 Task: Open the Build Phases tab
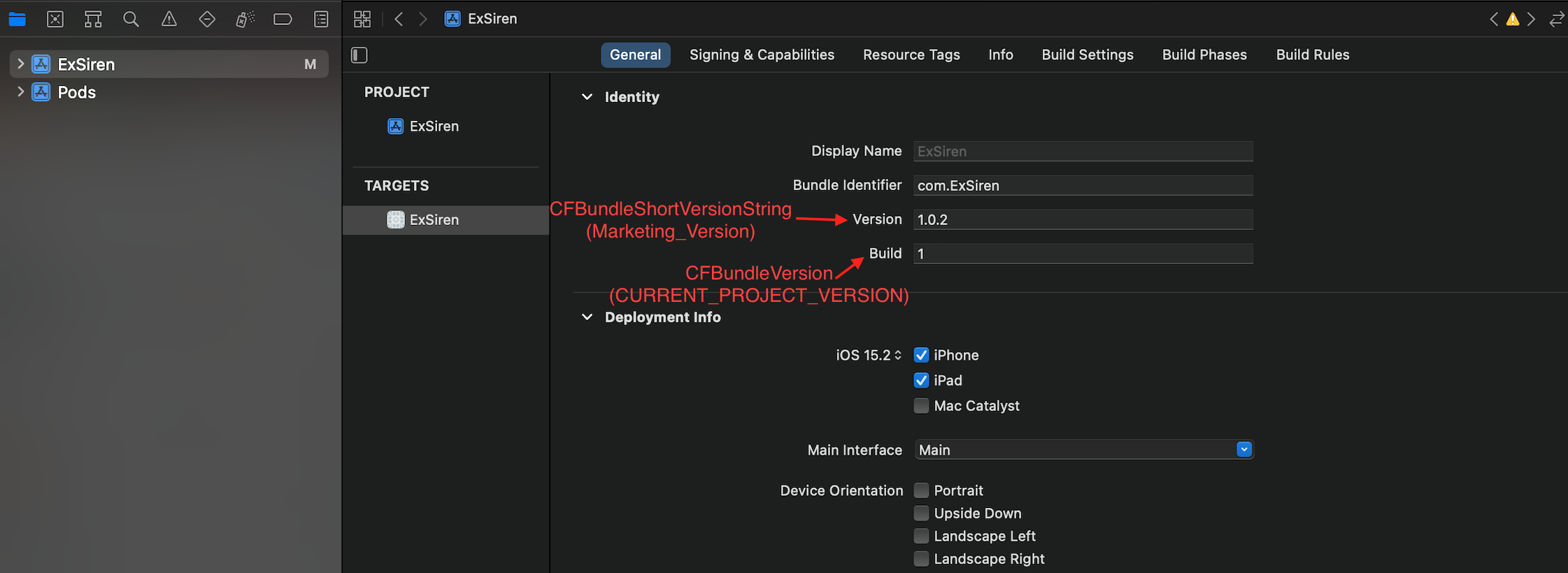pos(1204,55)
